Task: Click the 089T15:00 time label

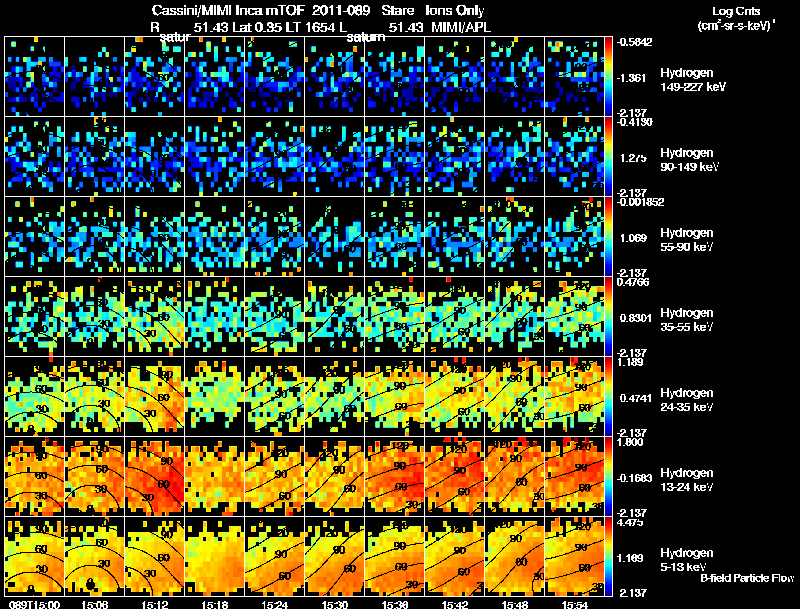Action: [x=34, y=604]
